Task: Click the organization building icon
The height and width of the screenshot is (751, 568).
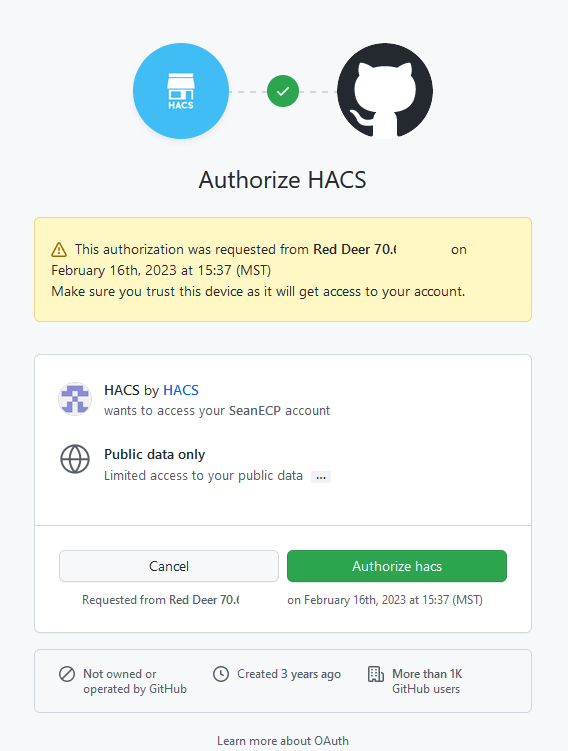Action: [375, 674]
